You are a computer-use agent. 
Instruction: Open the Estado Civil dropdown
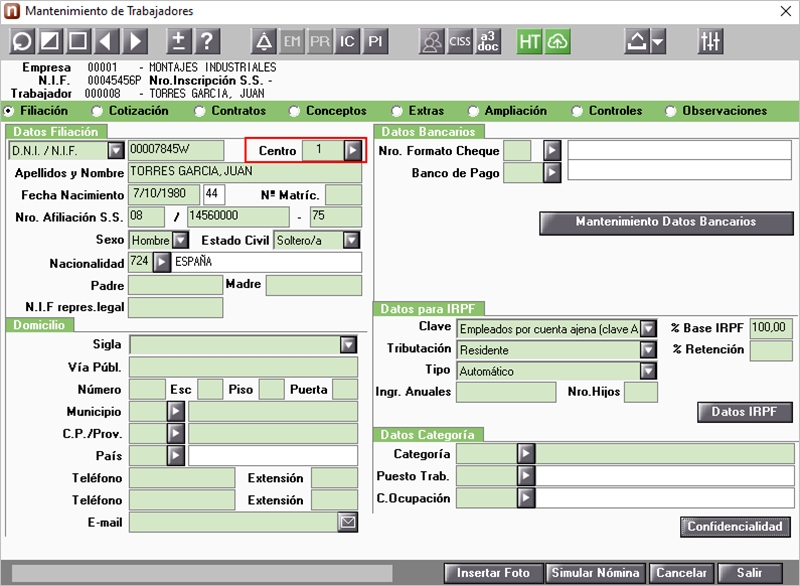click(352, 240)
